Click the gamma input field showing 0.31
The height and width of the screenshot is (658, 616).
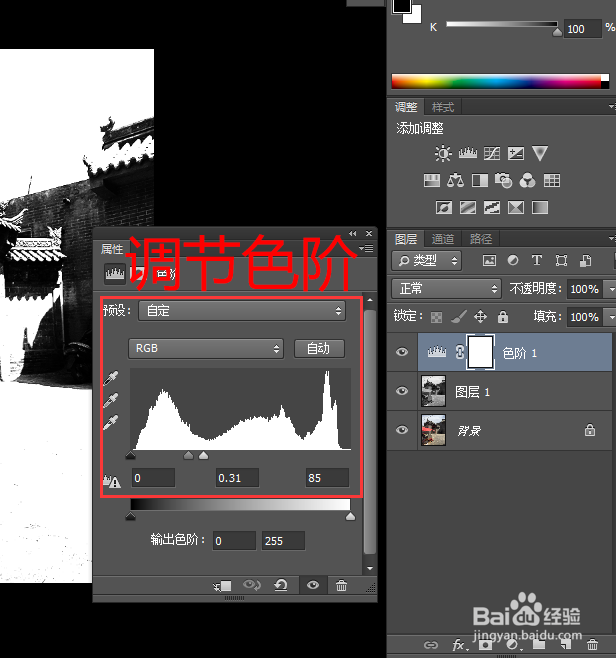238,478
